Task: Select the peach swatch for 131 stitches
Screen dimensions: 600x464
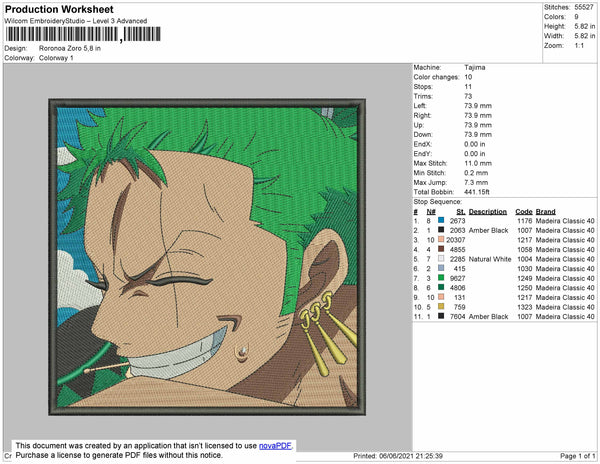Action: coord(441,297)
